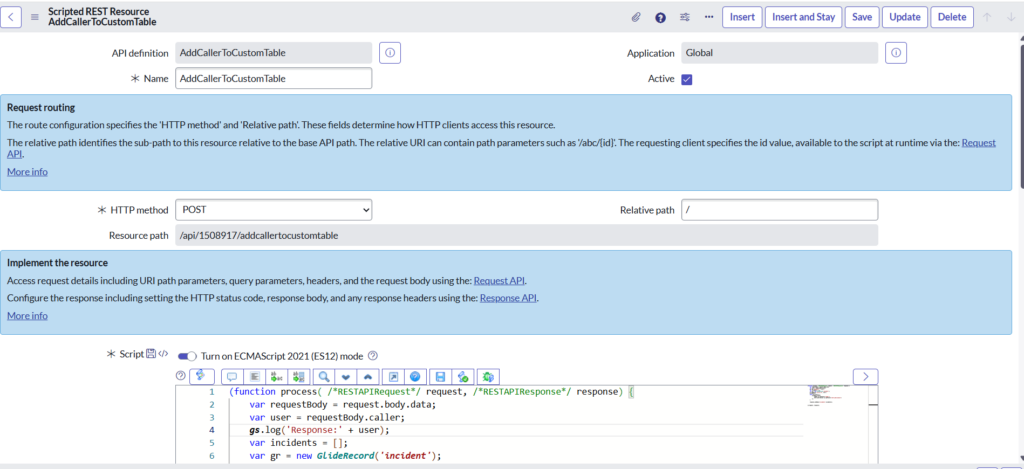Click the Relative path input field
This screenshot has width=1024, height=469.
click(x=779, y=210)
